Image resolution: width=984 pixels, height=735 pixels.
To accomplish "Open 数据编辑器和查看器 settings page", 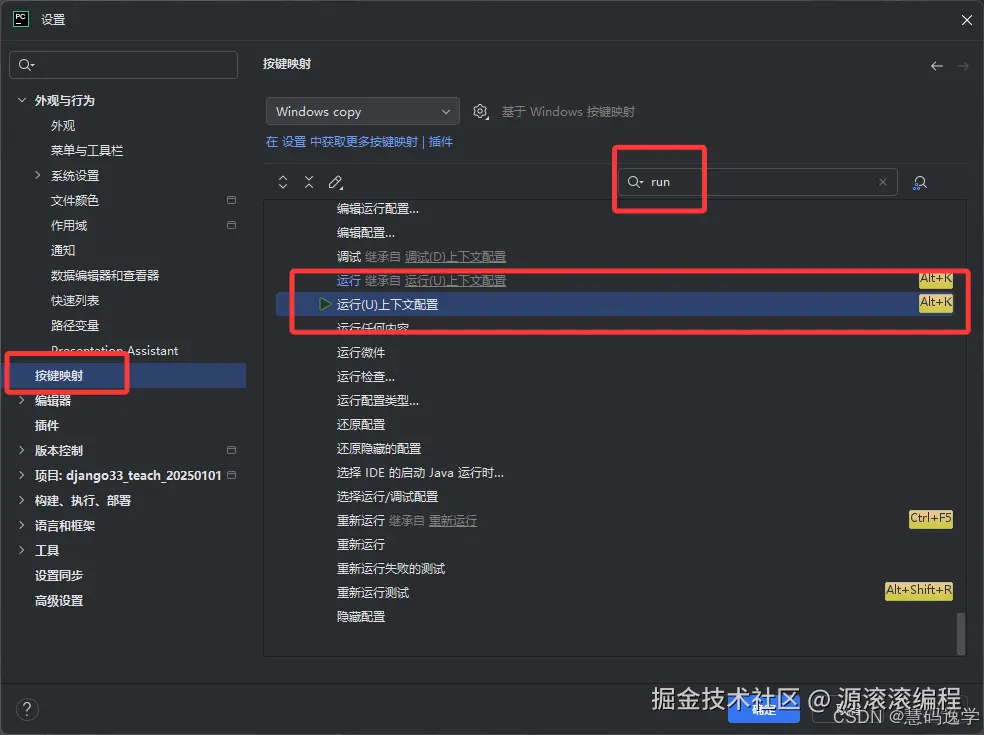I will 105,276.
